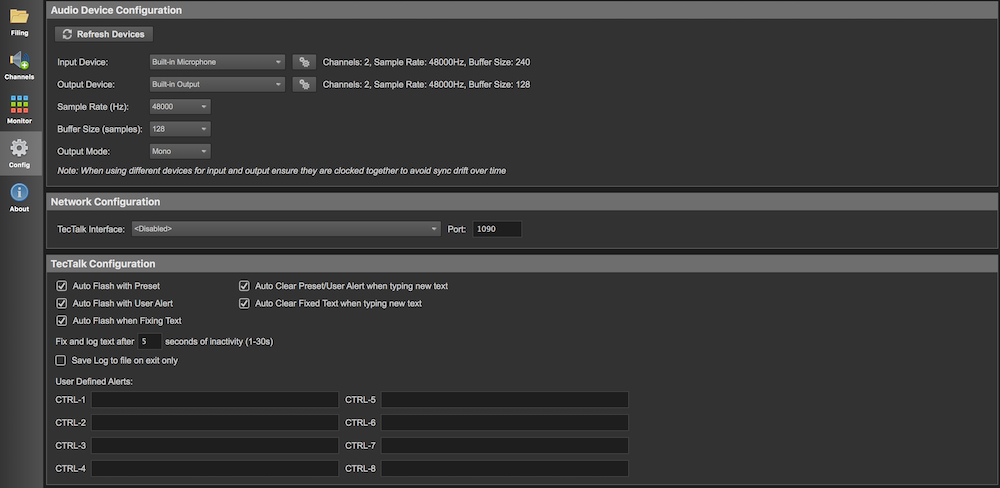Disable Auto Flash with Preset checkbox
Screen dimensions: 1000x488
point(62,286)
